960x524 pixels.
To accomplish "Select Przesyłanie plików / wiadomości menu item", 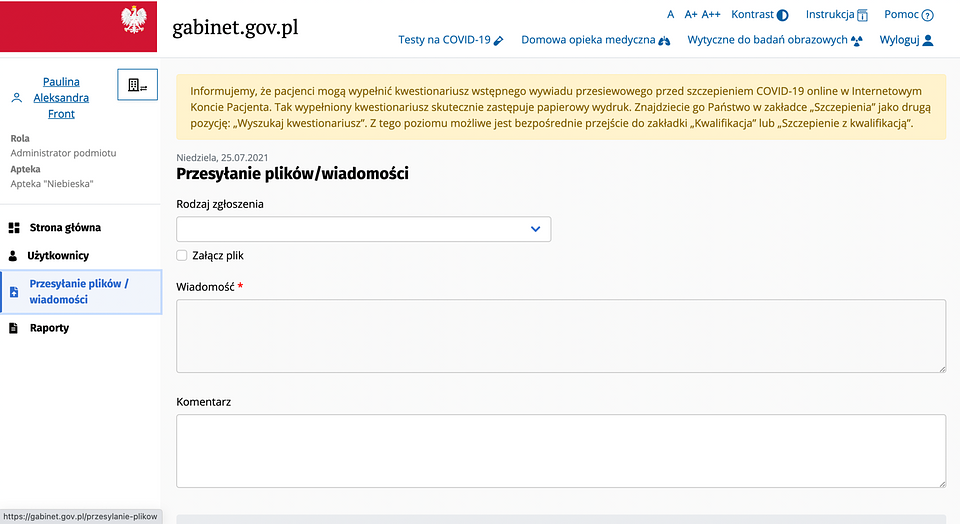I will (x=81, y=292).
